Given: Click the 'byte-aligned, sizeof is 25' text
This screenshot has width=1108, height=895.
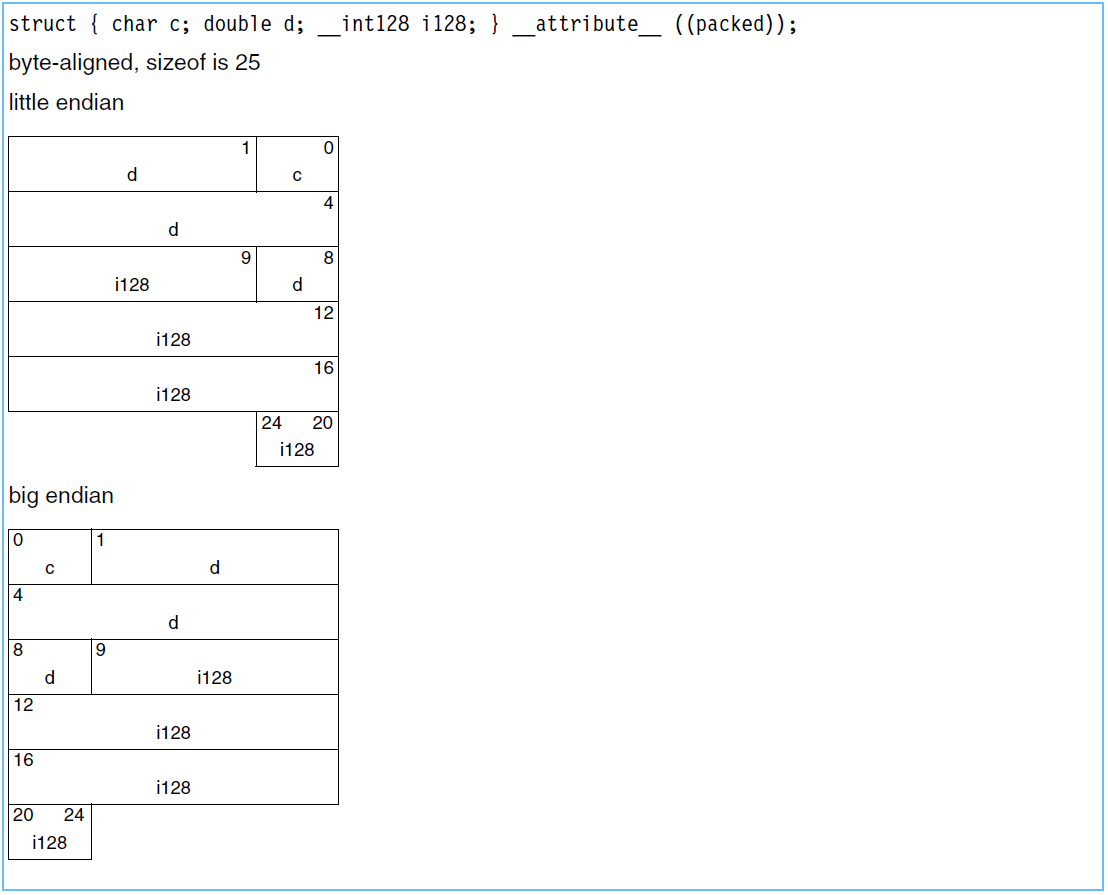Looking at the screenshot, I should pyautogui.click(x=134, y=63).
